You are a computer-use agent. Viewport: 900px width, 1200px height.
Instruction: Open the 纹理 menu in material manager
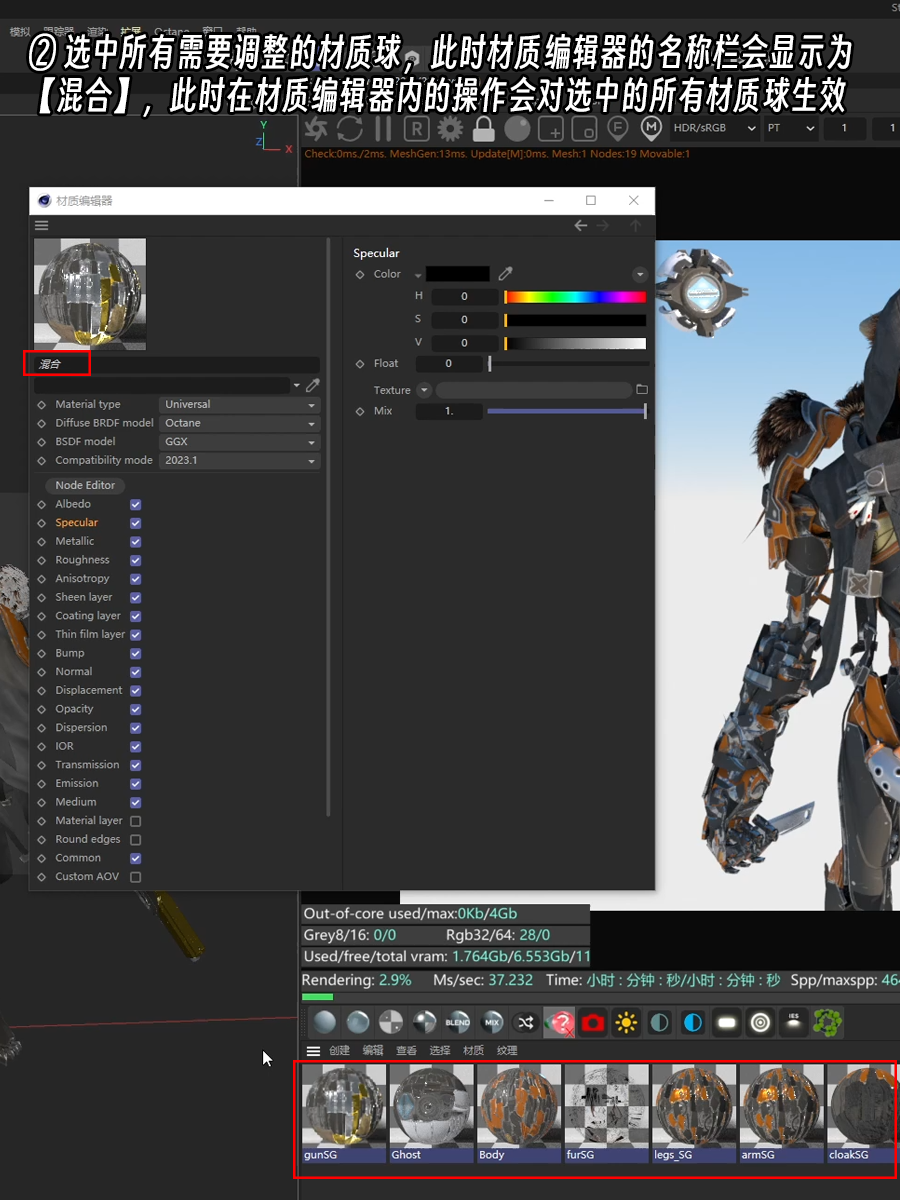coord(507,1051)
